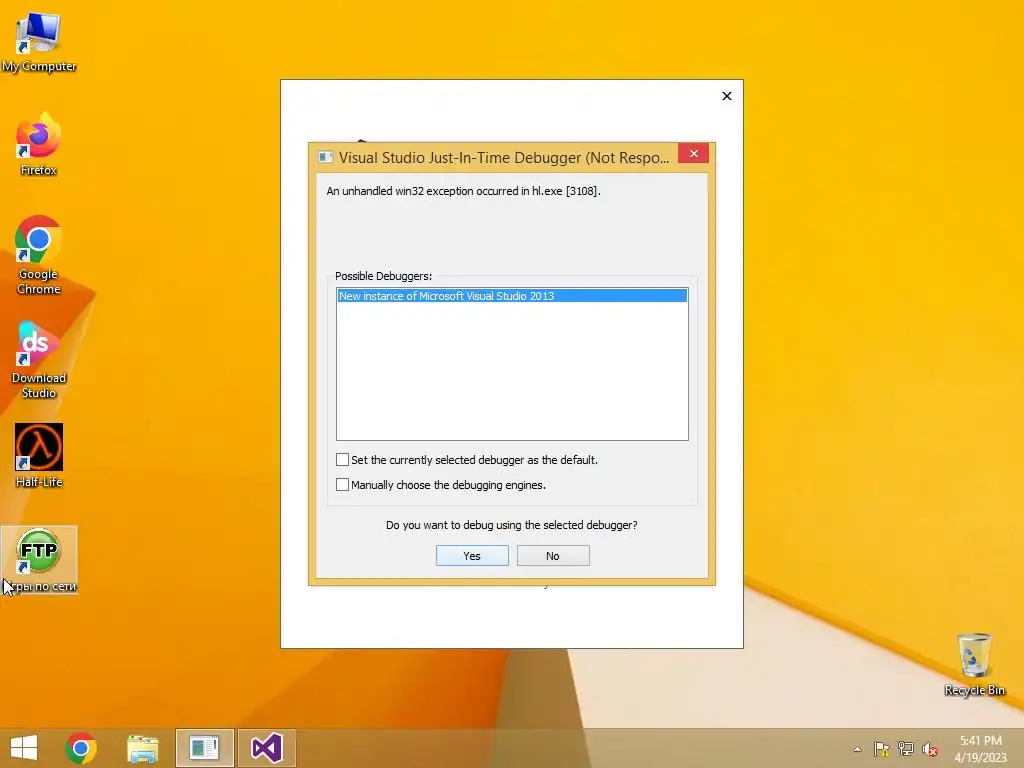
Task: Switch to the JIT Debugger taskbar item
Action: (x=204, y=748)
